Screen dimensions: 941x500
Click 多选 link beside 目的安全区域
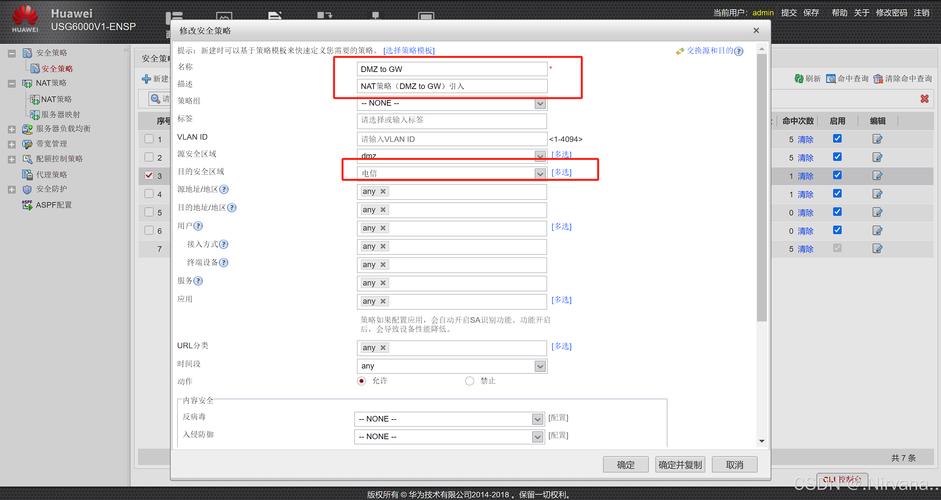(x=562, y=172)
